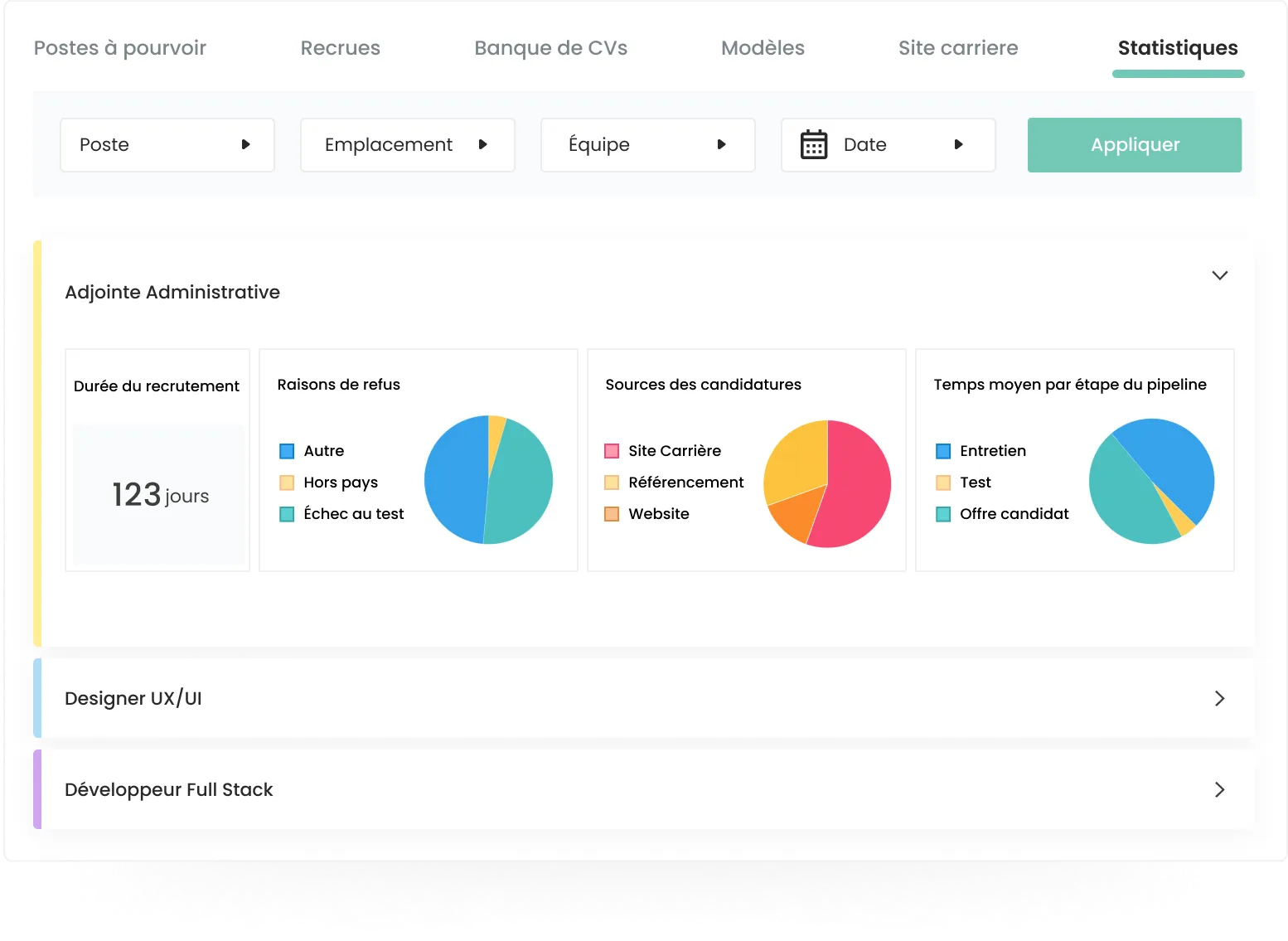Click the pipeline stage time pie chart
The image size is (1288, 941).
tap(1151, 482)
